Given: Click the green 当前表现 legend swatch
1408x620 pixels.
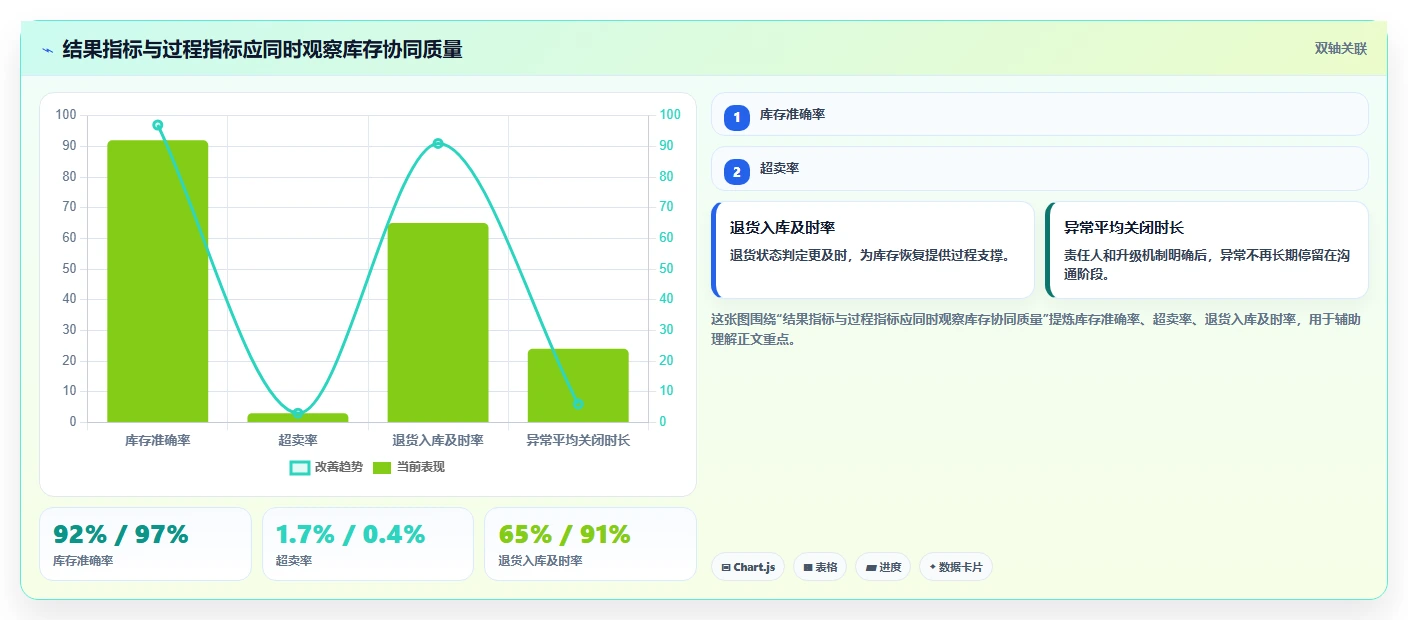Looking at the screenshot, I should 382,467.
